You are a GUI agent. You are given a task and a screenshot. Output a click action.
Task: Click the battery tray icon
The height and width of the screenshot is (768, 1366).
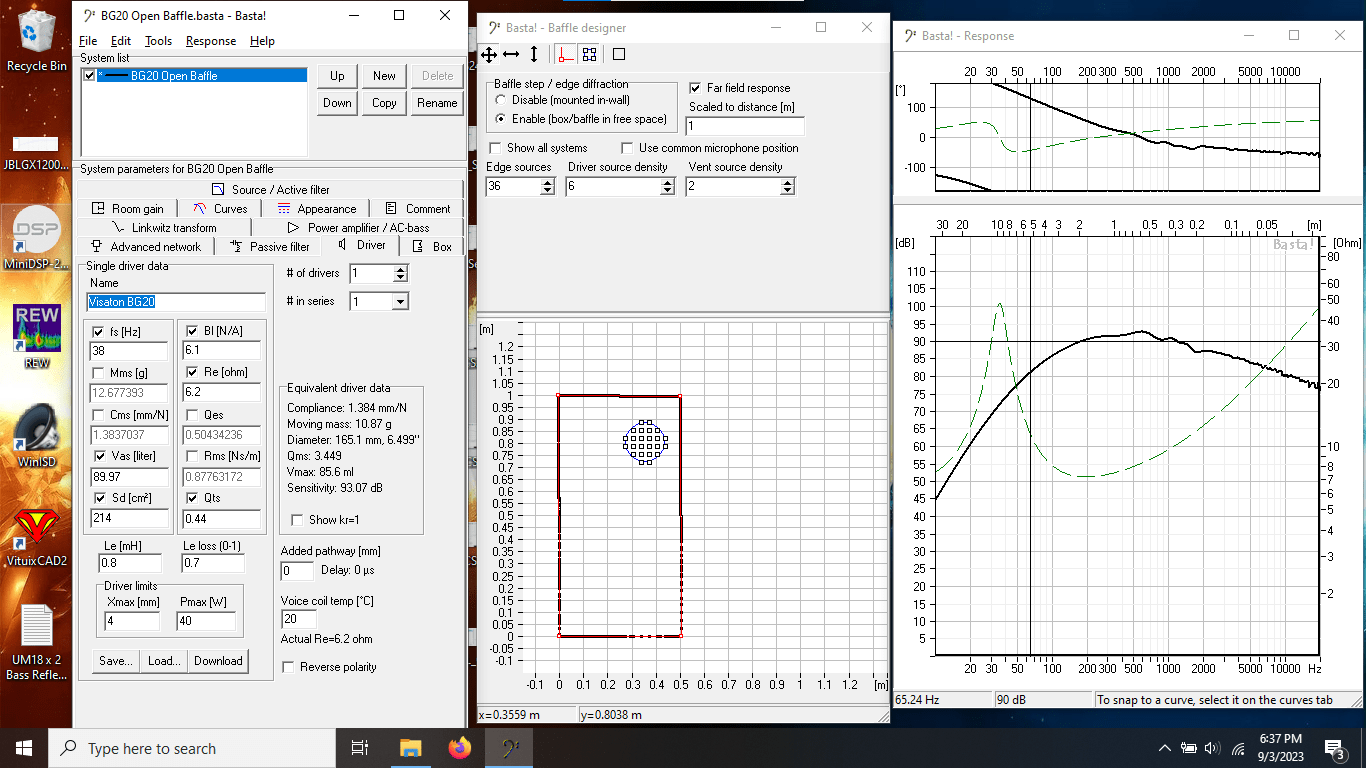(1189, 748)
